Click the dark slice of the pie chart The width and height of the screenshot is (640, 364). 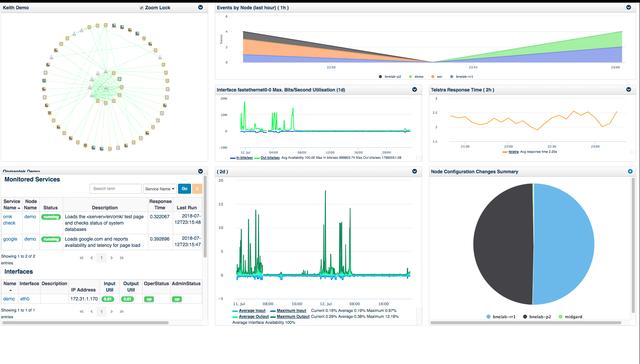(503, 244)
